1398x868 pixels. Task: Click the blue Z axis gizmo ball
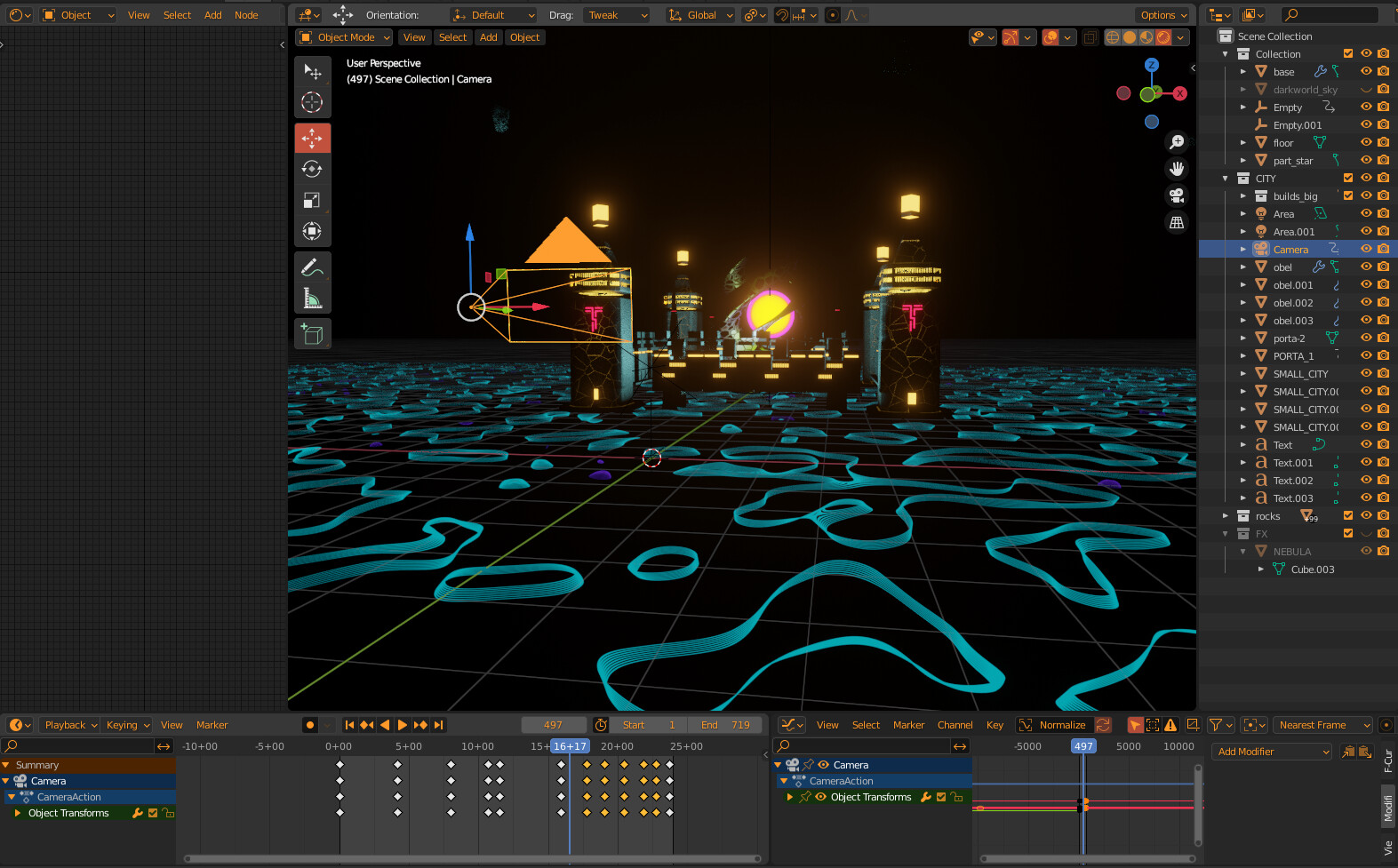coord(1152,65)
